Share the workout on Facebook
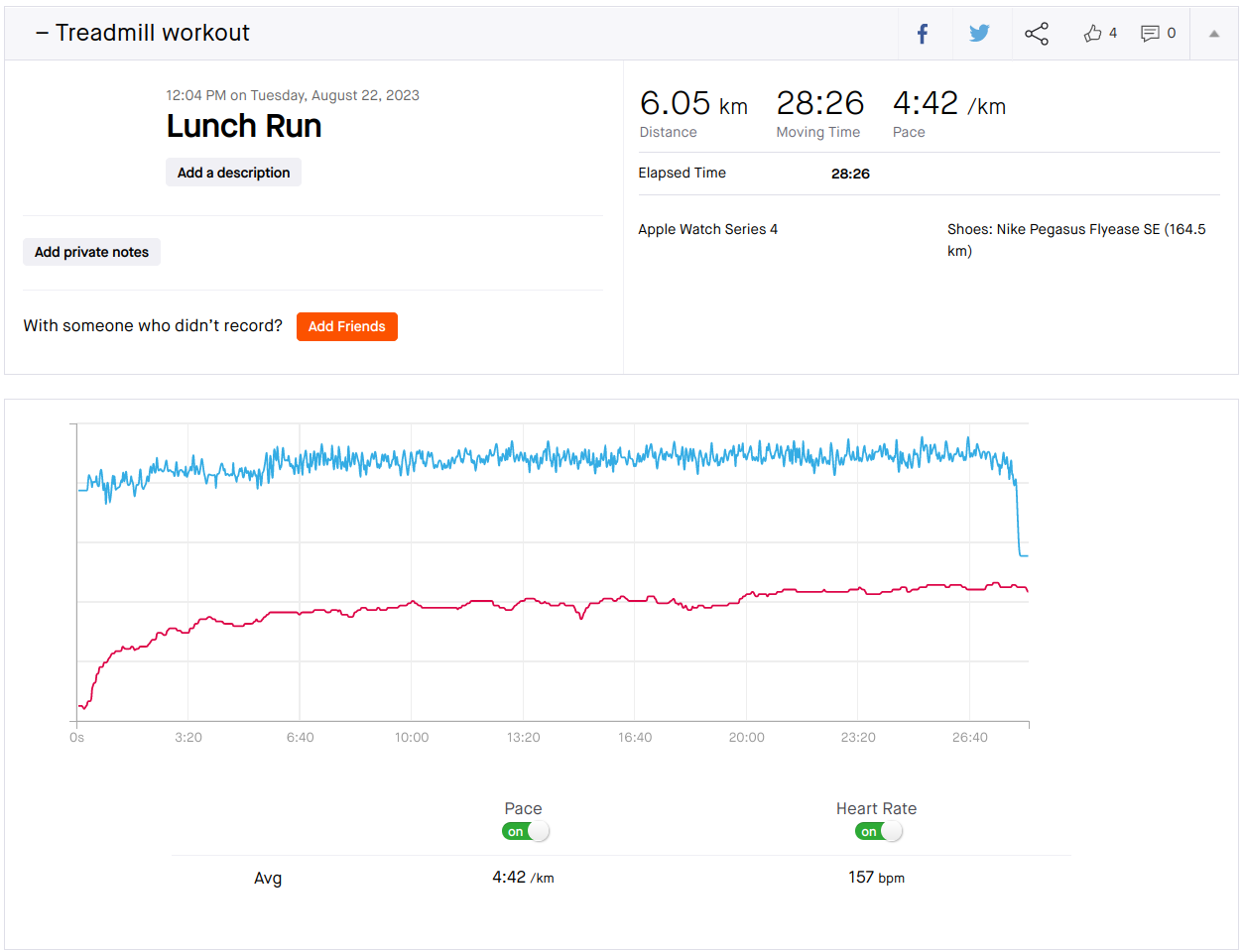 click(923, 34)
